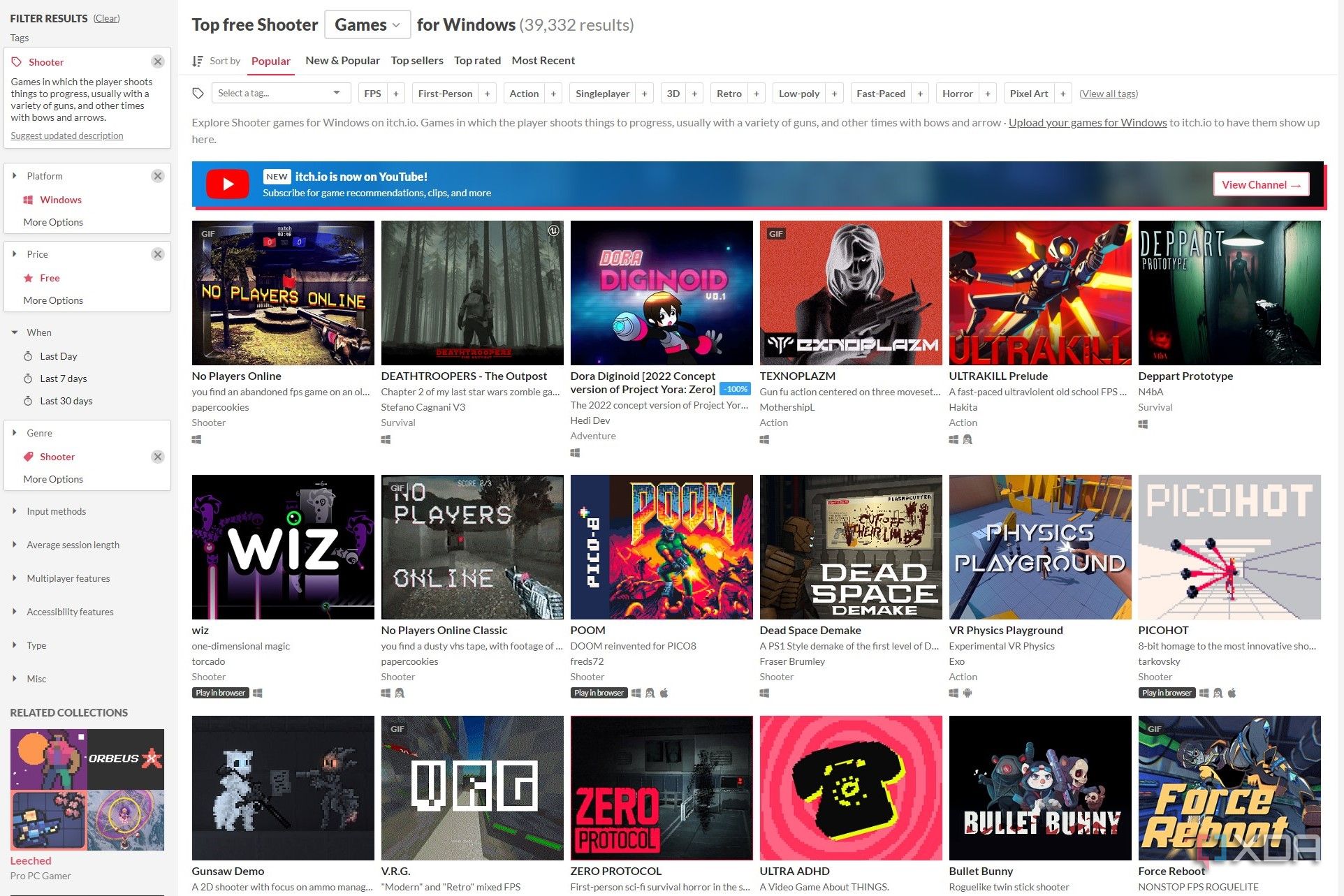Add the 3D tag with its plus button
This screenshot has height=896, width=1344.
(694, 94)
